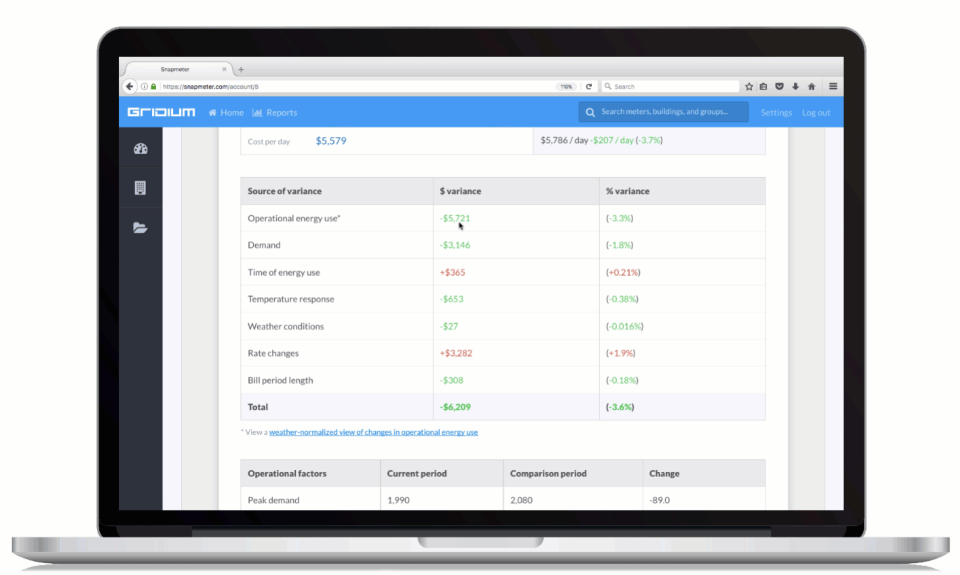Open the buildings icon in sidebar
Viewport: 960px width, 575px height.
[140, 187]
